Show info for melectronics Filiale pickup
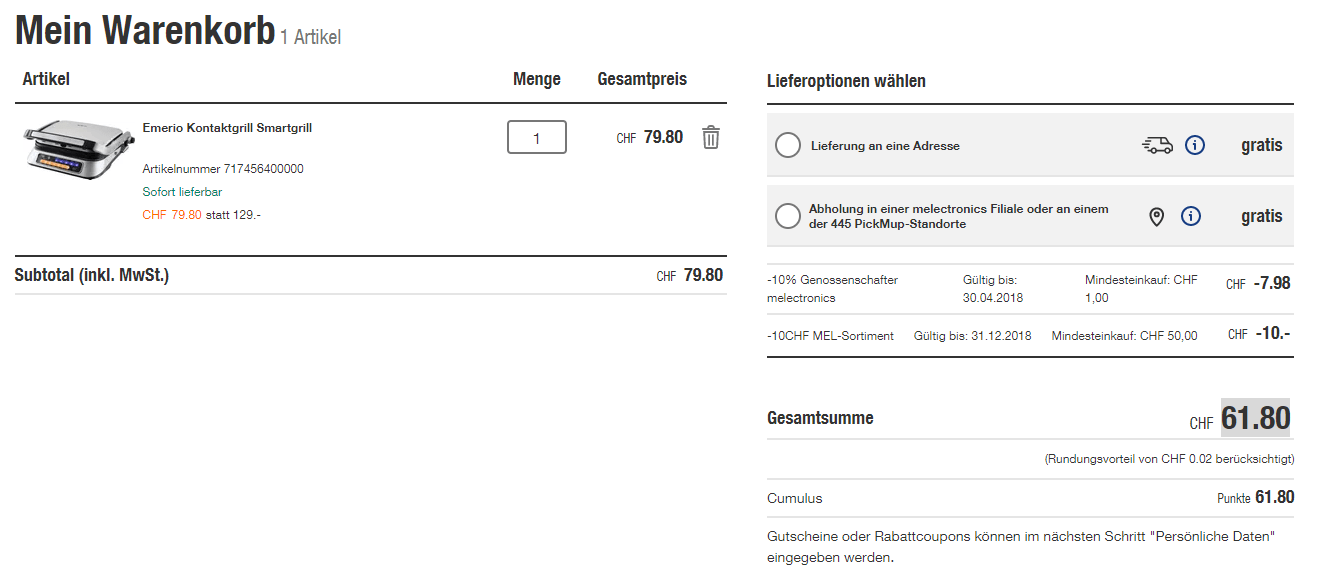Screen dimensions: 1324x572 pos(1190,216)
